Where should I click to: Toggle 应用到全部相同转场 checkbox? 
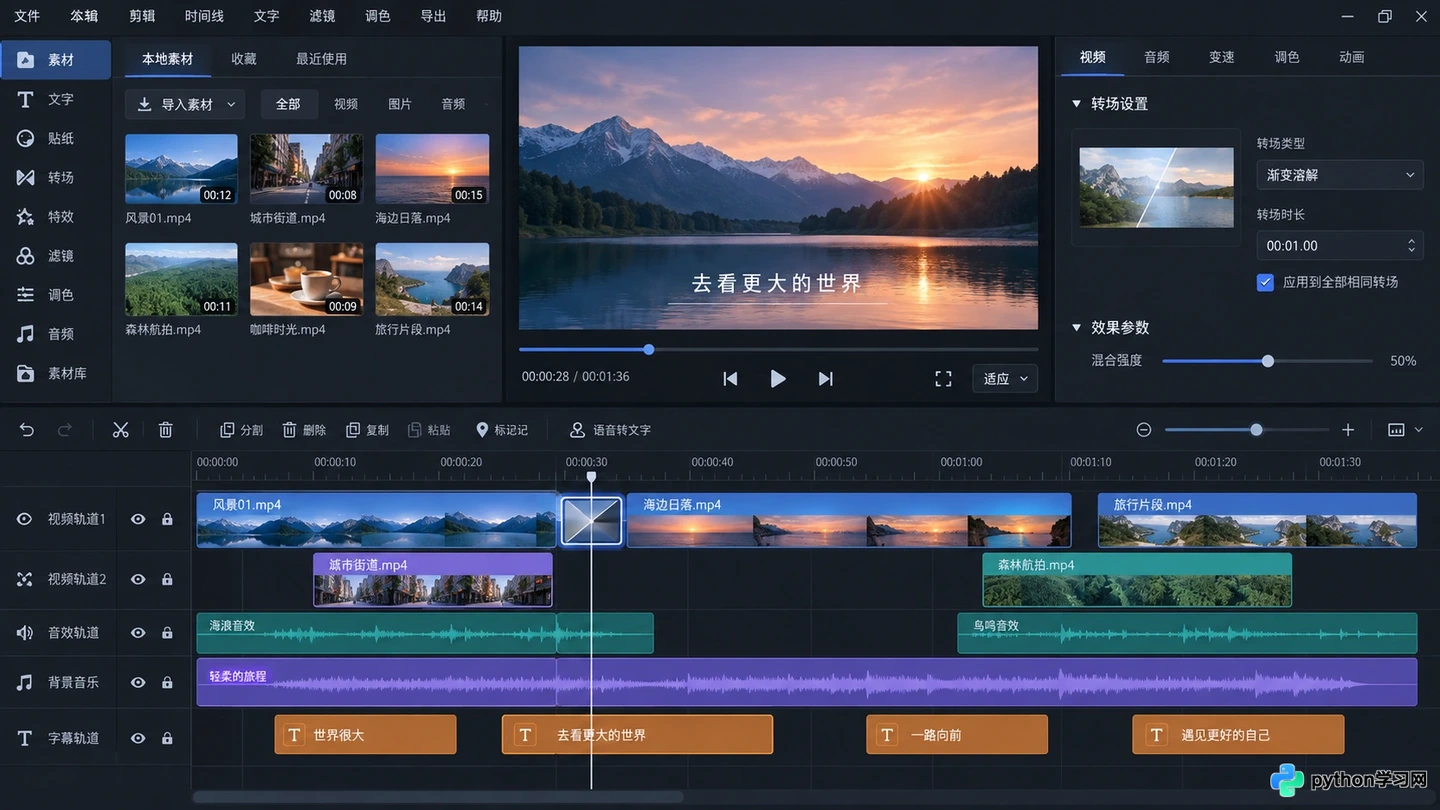[1265, 282]
